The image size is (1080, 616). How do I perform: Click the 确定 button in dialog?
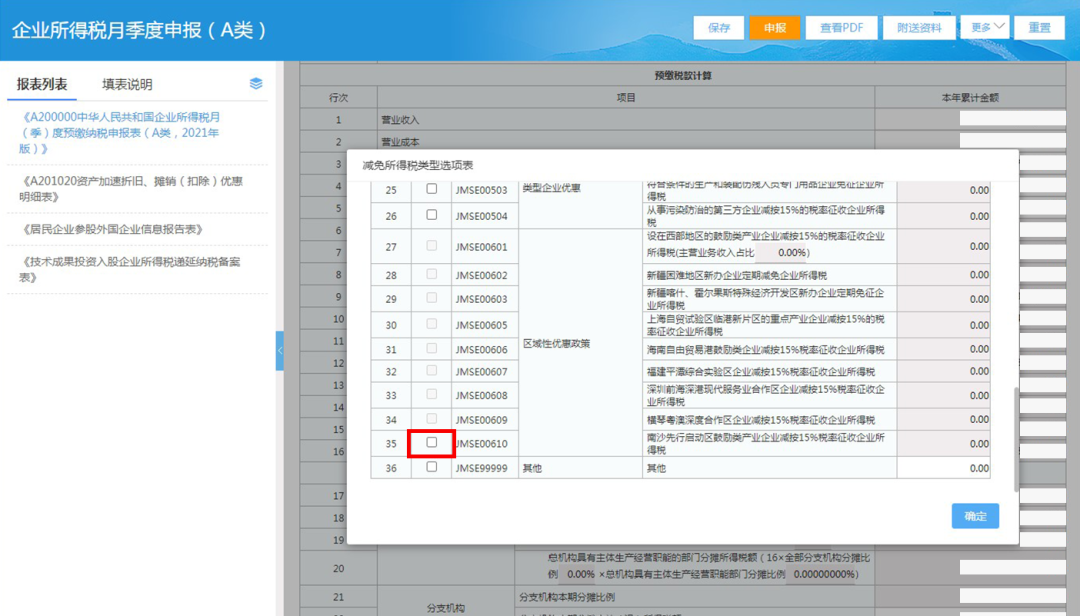(975, 516)
